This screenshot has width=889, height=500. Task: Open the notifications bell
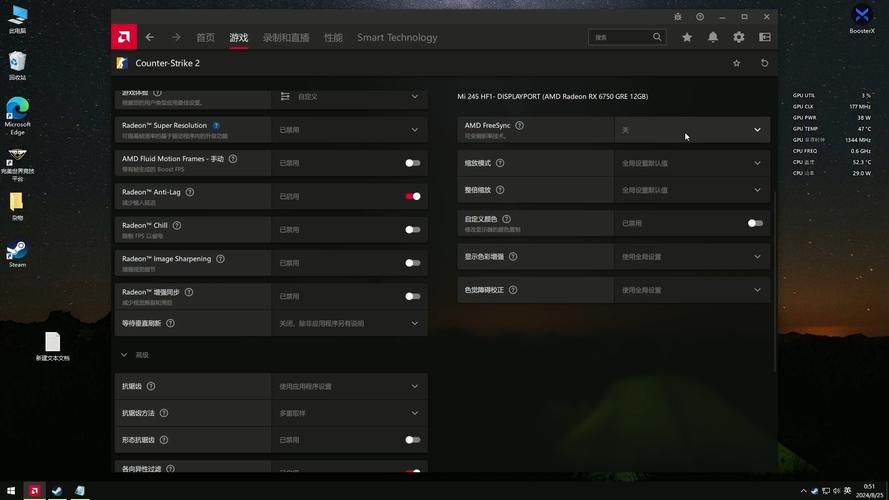[x=713, y=37]
